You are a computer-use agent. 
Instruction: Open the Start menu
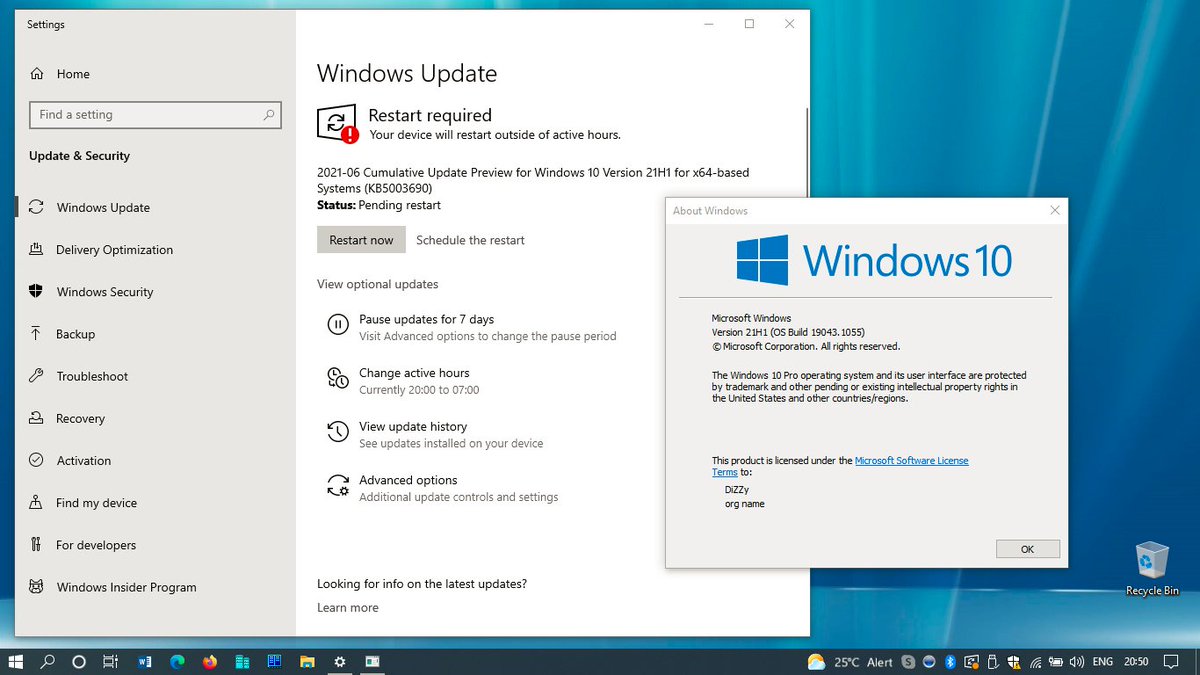tap(16, 662)
